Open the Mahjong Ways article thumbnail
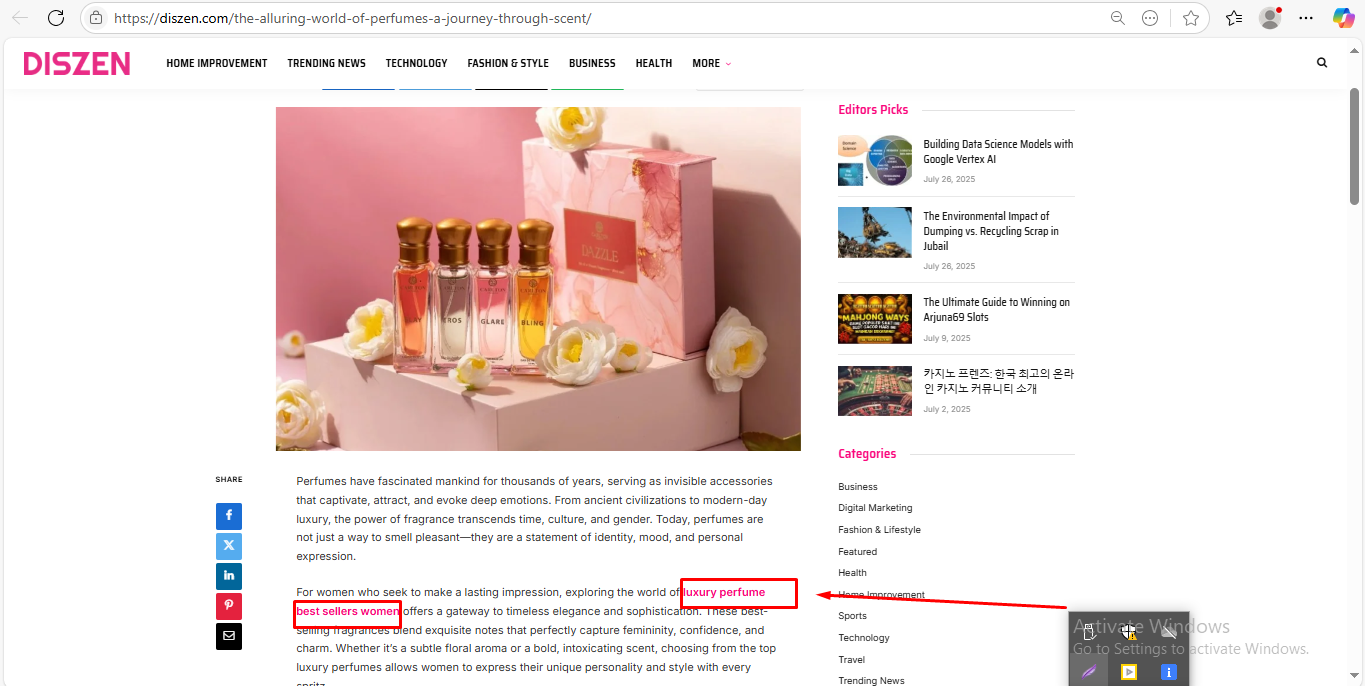The image size is (1365, 686). coord(875,319)
